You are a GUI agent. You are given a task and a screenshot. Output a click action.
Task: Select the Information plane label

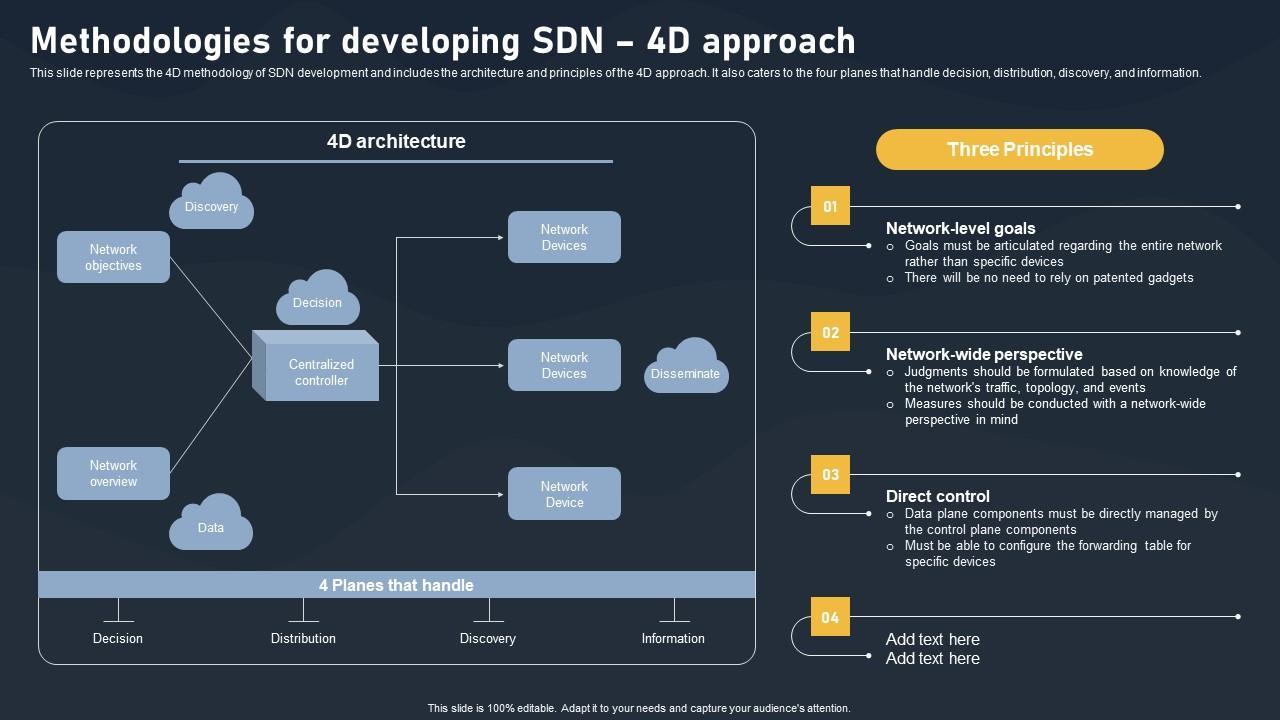point(673,638)
